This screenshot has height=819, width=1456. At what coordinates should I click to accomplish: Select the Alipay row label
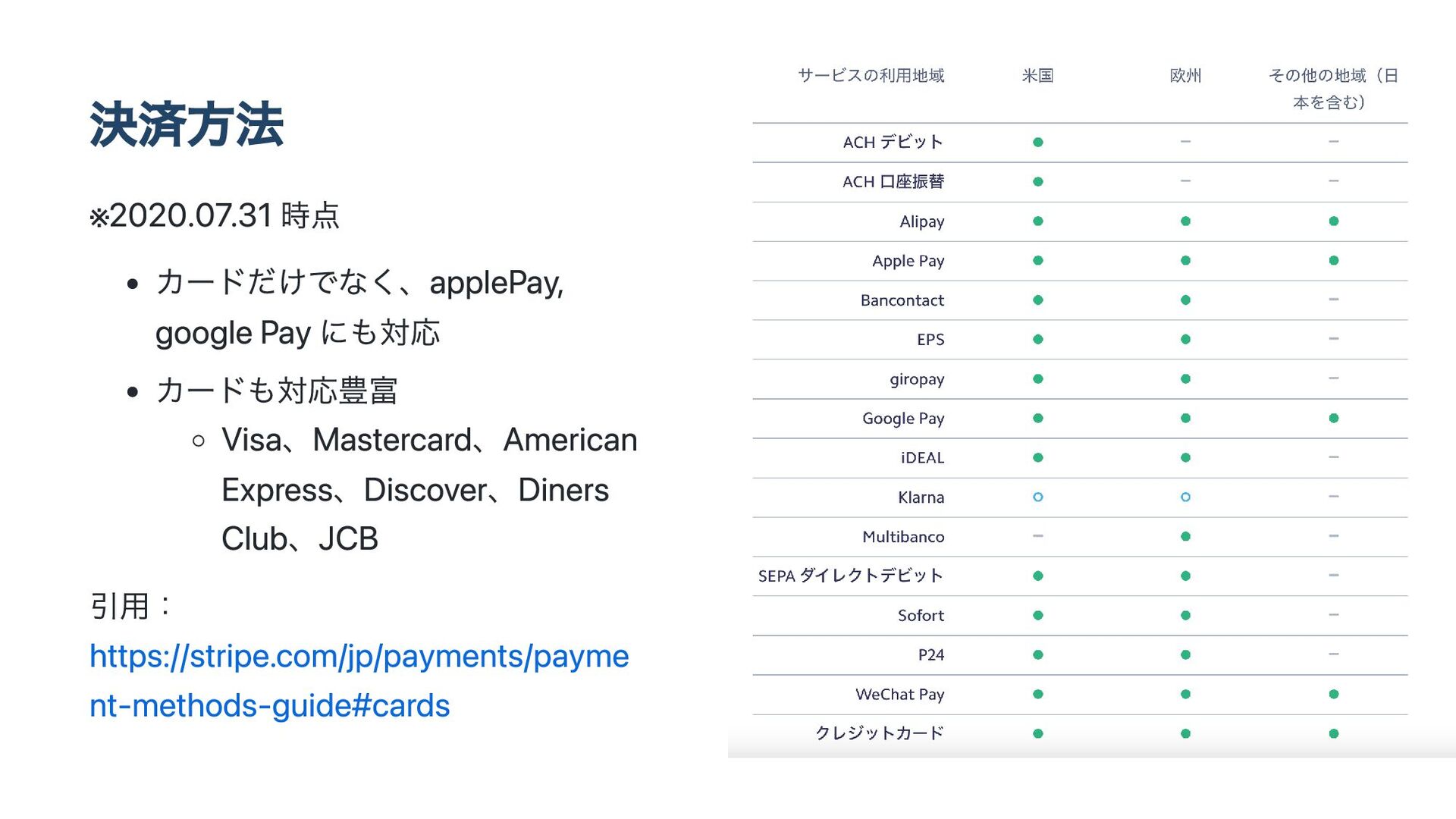point(921,221)
